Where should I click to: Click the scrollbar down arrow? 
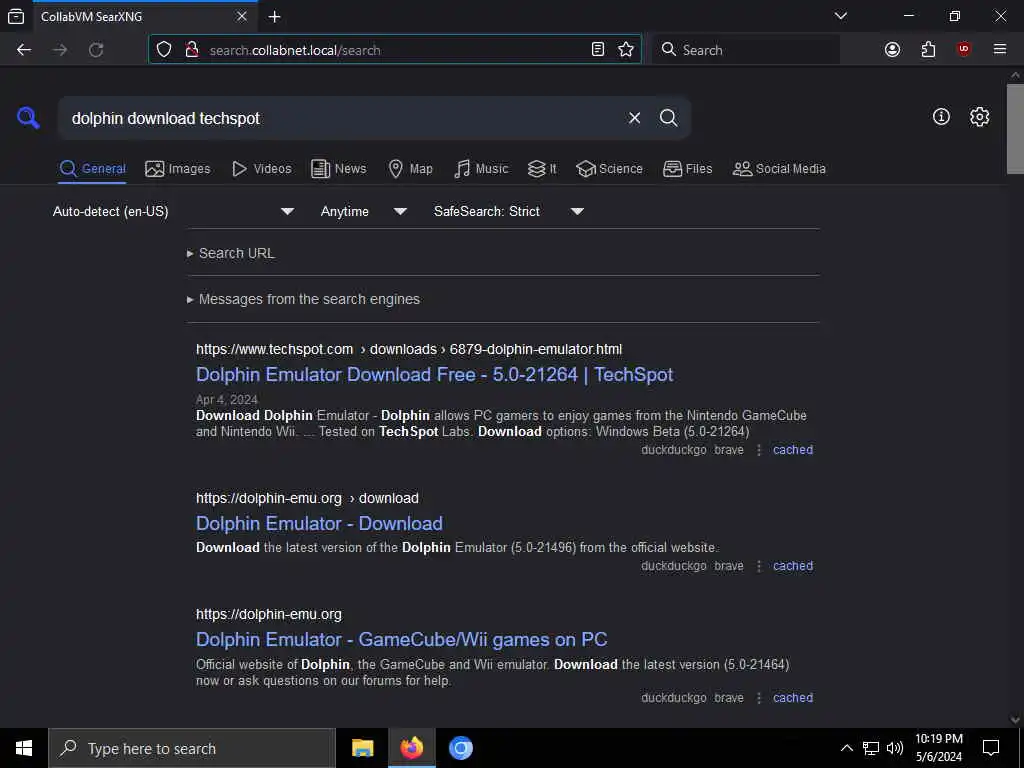(1015, 720)
